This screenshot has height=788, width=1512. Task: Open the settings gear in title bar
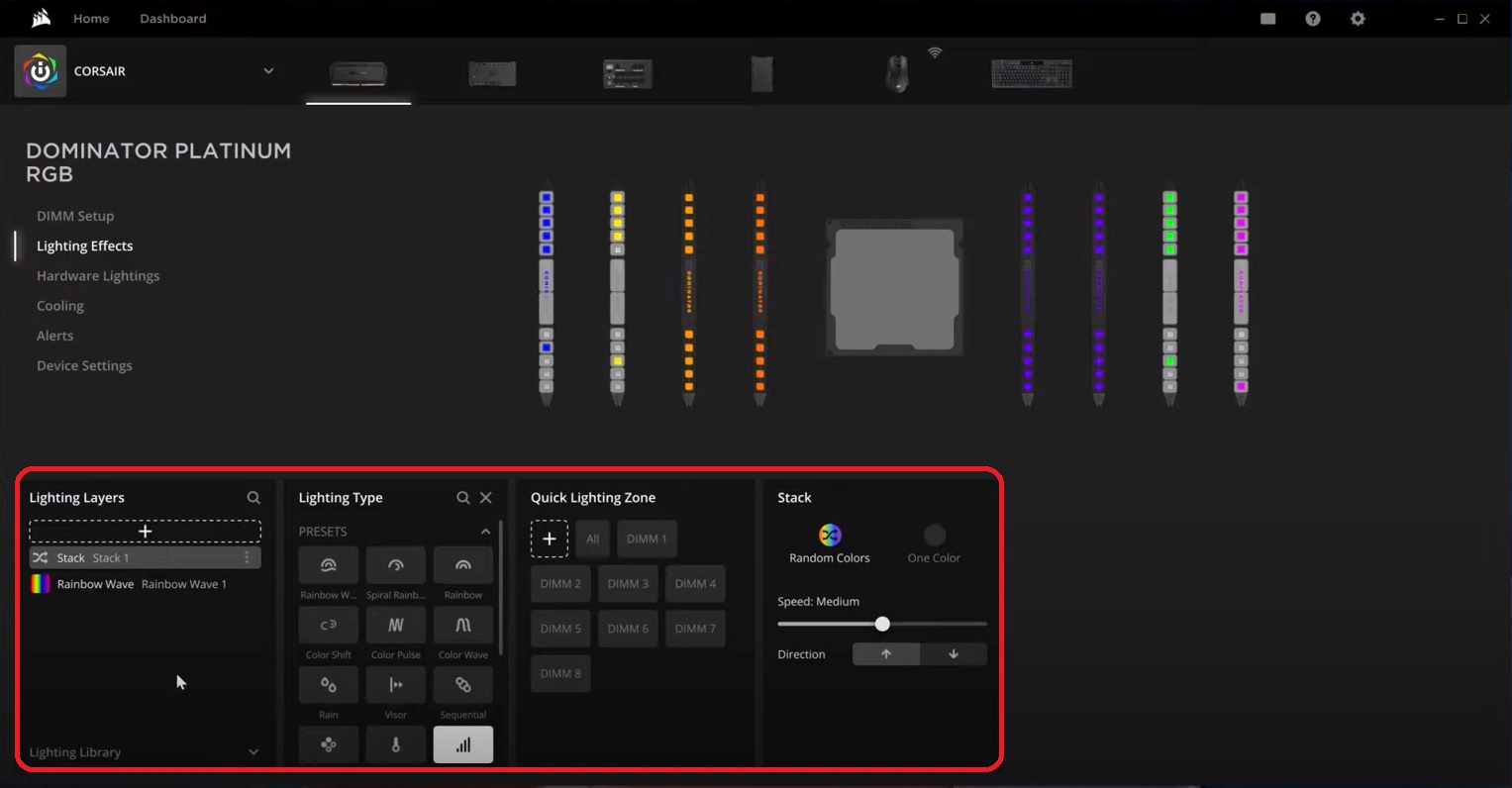pos(1358,19)
